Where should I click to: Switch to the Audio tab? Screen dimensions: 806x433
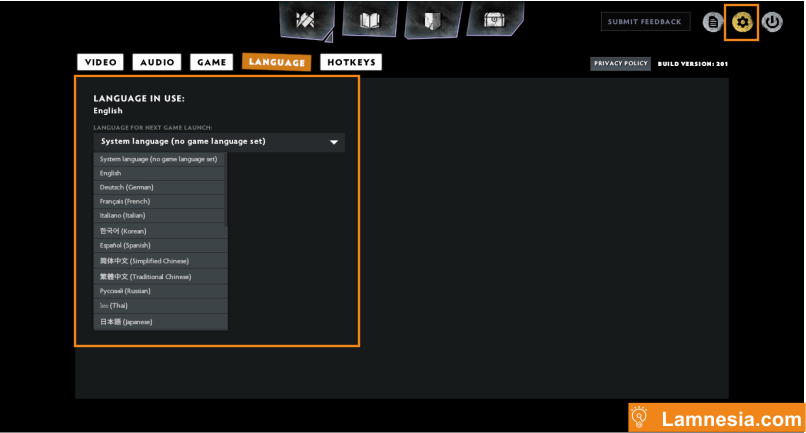(x=157, y=62)
